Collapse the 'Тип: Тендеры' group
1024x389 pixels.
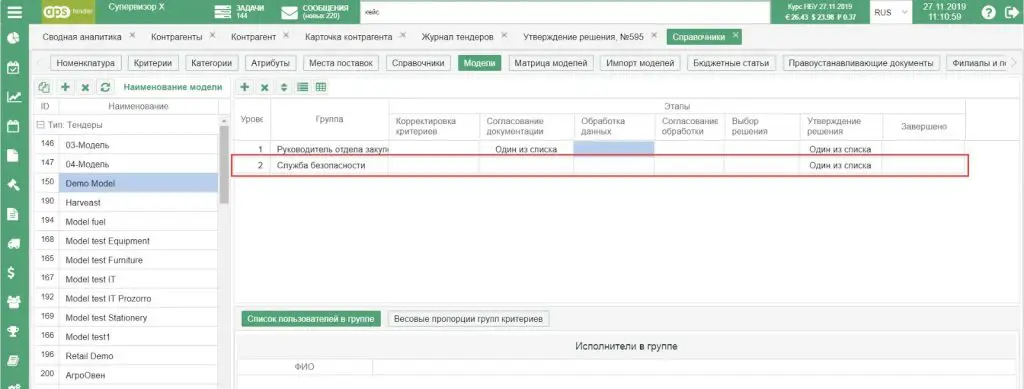40,125
